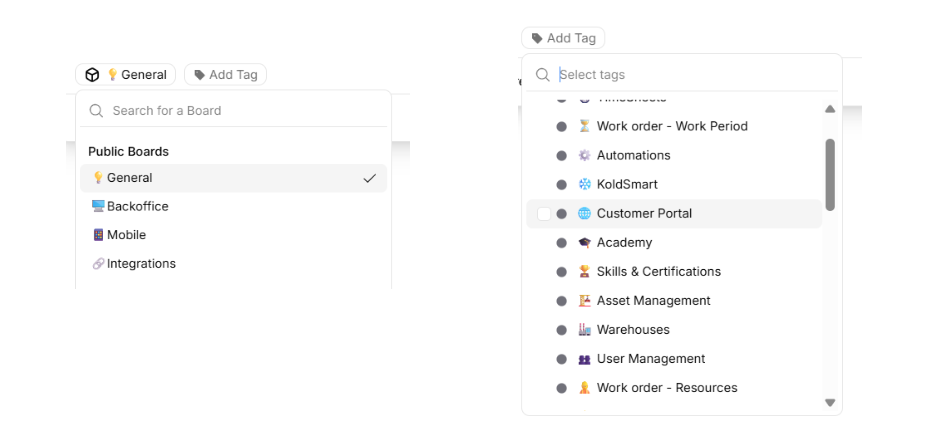Click the magnifier icon in the board search
The width and height of the screenshot is (949, 432).
point(97,111)
